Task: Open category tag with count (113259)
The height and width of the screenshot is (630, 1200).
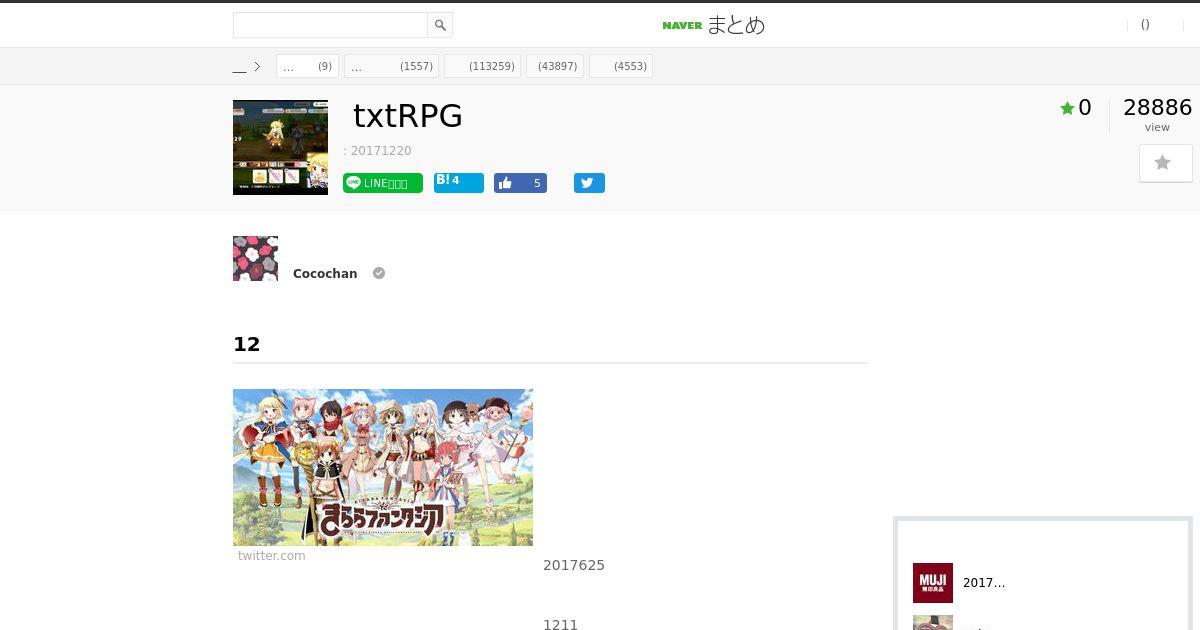Action: tap(482, 66)
